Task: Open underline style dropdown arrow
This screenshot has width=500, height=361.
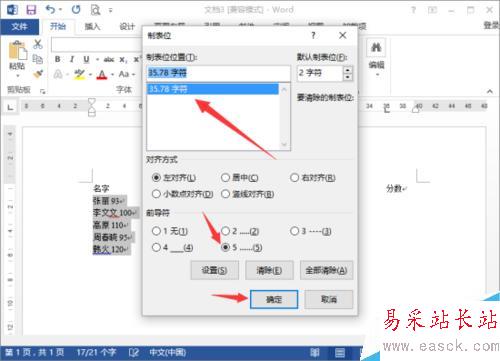Action: pyautogui.click(x=97, y=60)
